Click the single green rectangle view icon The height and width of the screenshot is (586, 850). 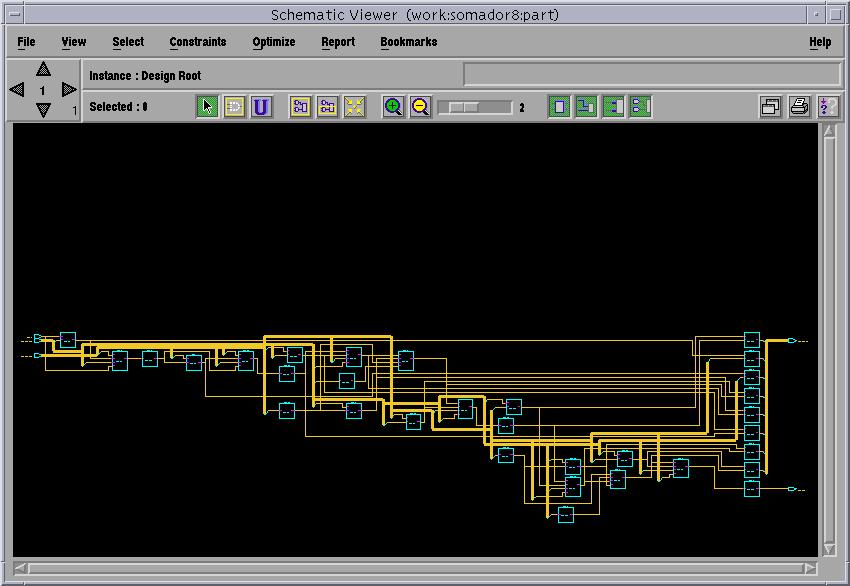559,106
